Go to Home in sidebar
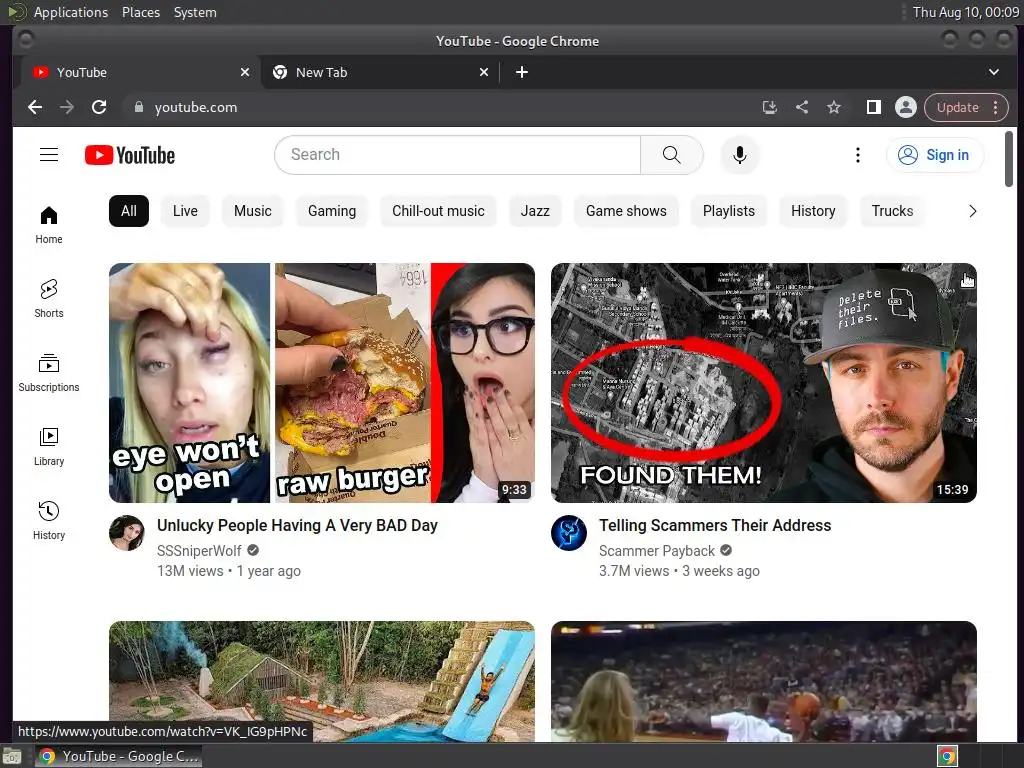1024x768 pixels. tap(49, 225)
